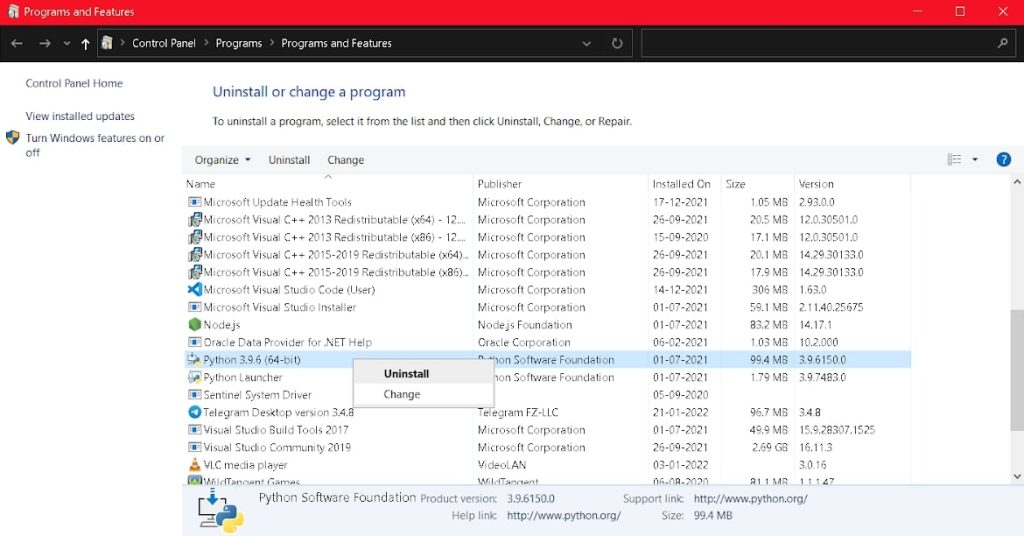Select Visual C++ 2013 Redistributable (x64) icon
The height and width of the screenshot is (536, 1024).
point(194,220)
